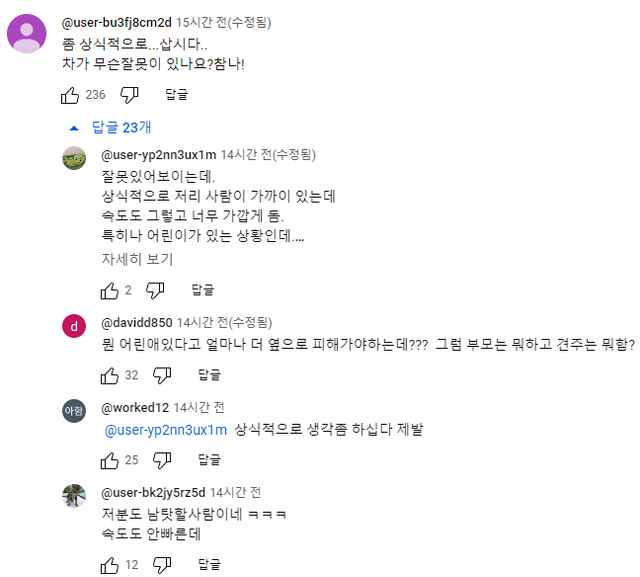Dislike the top comment by user-bu3fj8cm2d
This screenshot has width=640, height=577.
[x=129, y=95]
